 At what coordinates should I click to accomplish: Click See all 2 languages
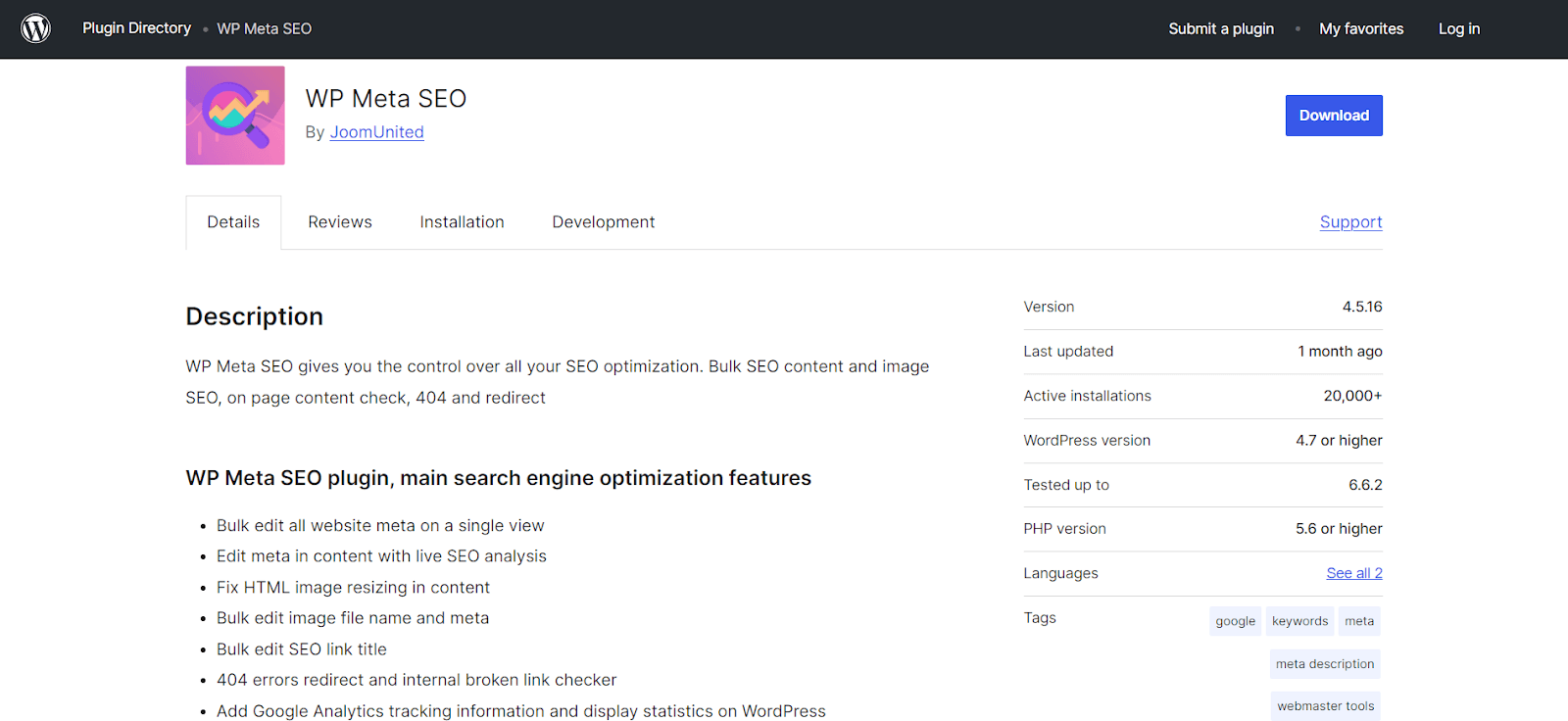click(x=1354, y=573)
